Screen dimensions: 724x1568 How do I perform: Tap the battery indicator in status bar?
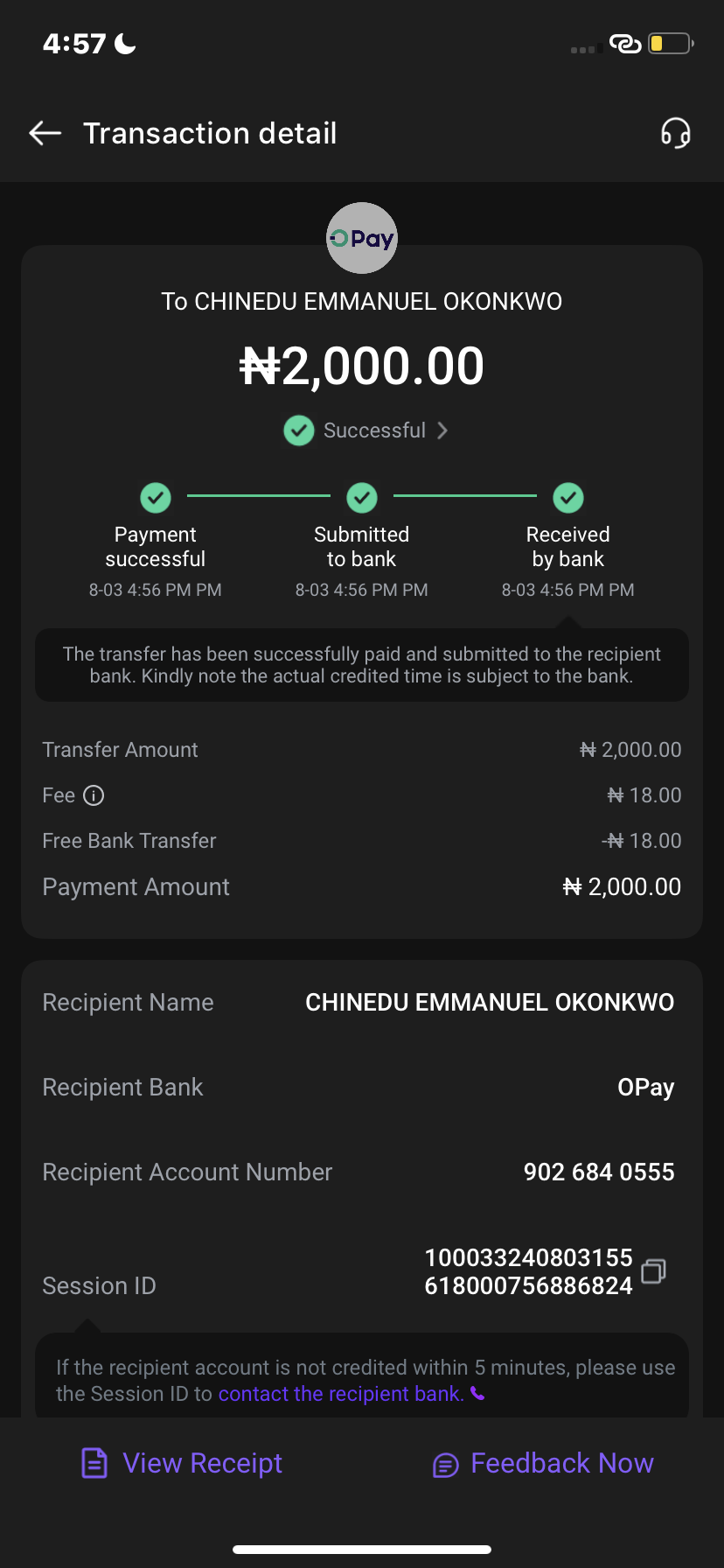[670, 44]
